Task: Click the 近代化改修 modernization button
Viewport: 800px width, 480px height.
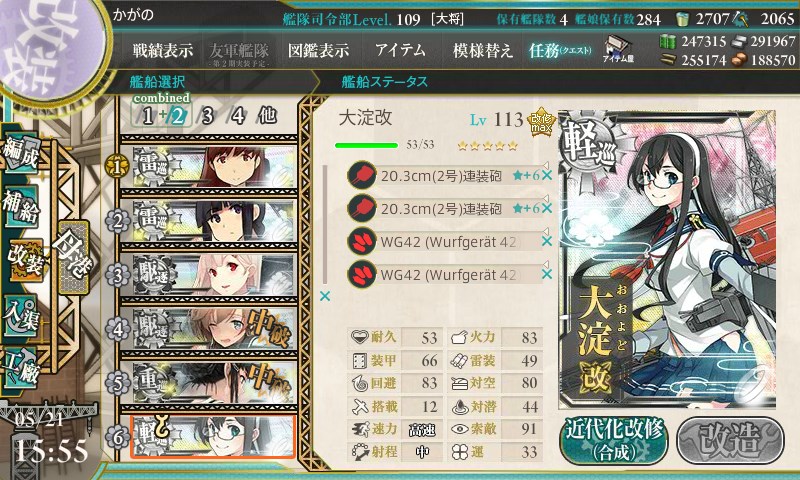Action: (614, 441)
